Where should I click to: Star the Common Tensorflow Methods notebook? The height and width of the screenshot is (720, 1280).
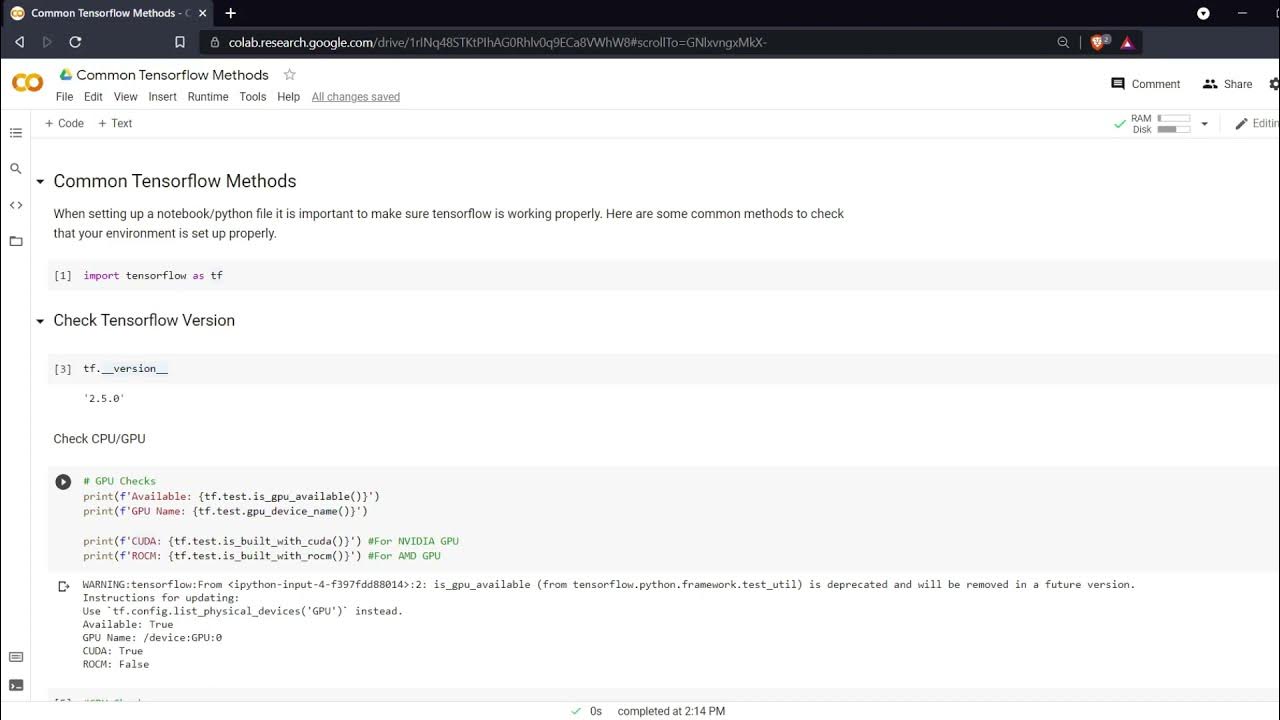click(290, 75)
